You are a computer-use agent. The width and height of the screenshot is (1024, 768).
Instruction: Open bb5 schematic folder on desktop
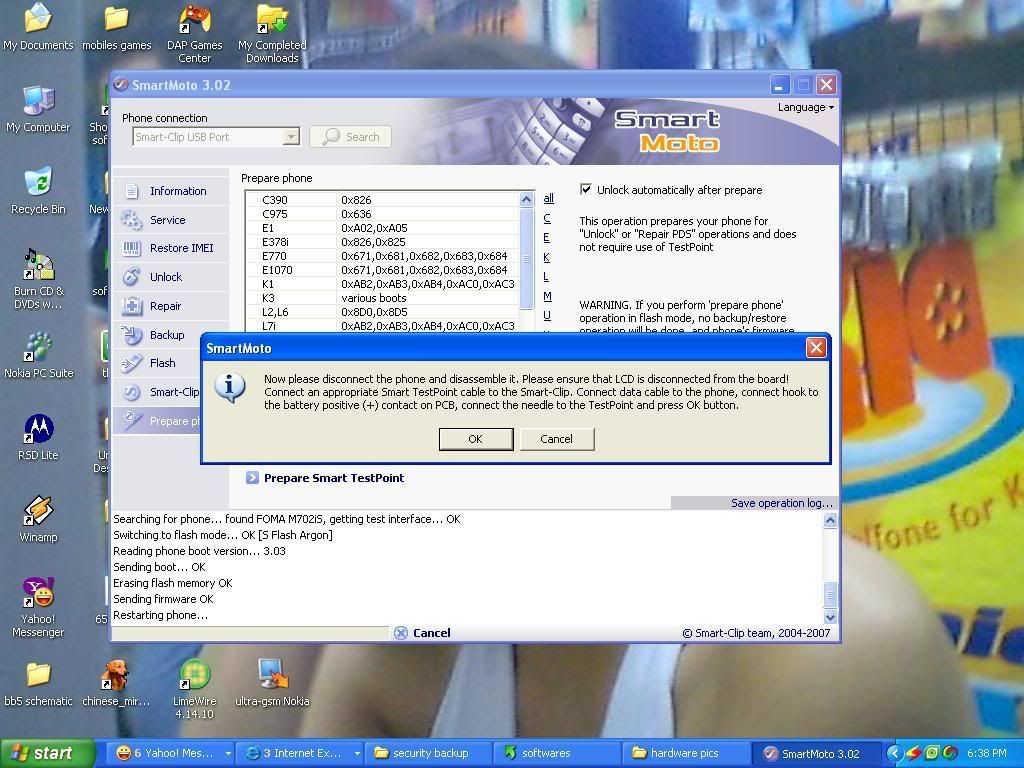pos(38,683)
